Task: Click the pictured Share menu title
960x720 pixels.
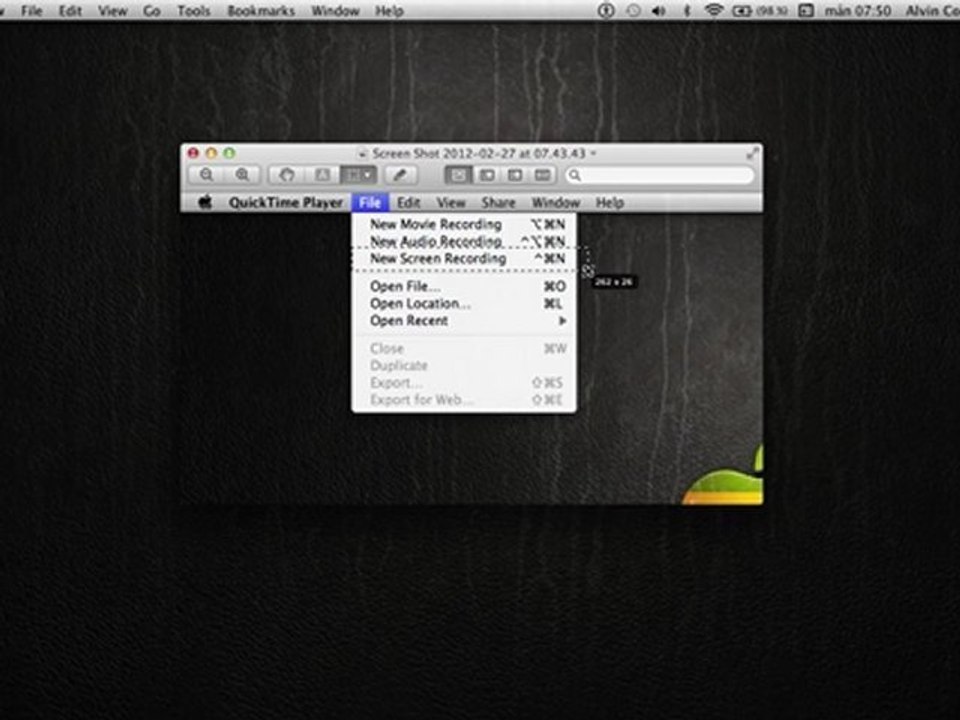Action: pos(498,203)
